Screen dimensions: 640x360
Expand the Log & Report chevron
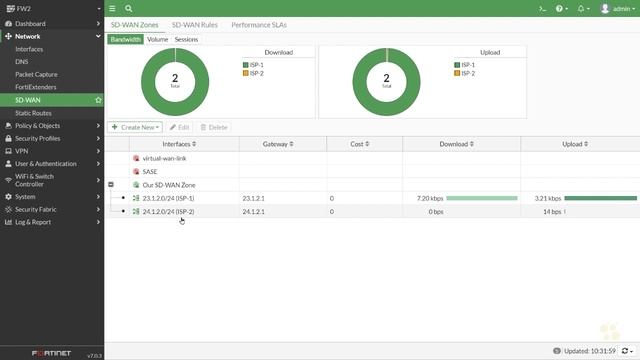[98, 222]
